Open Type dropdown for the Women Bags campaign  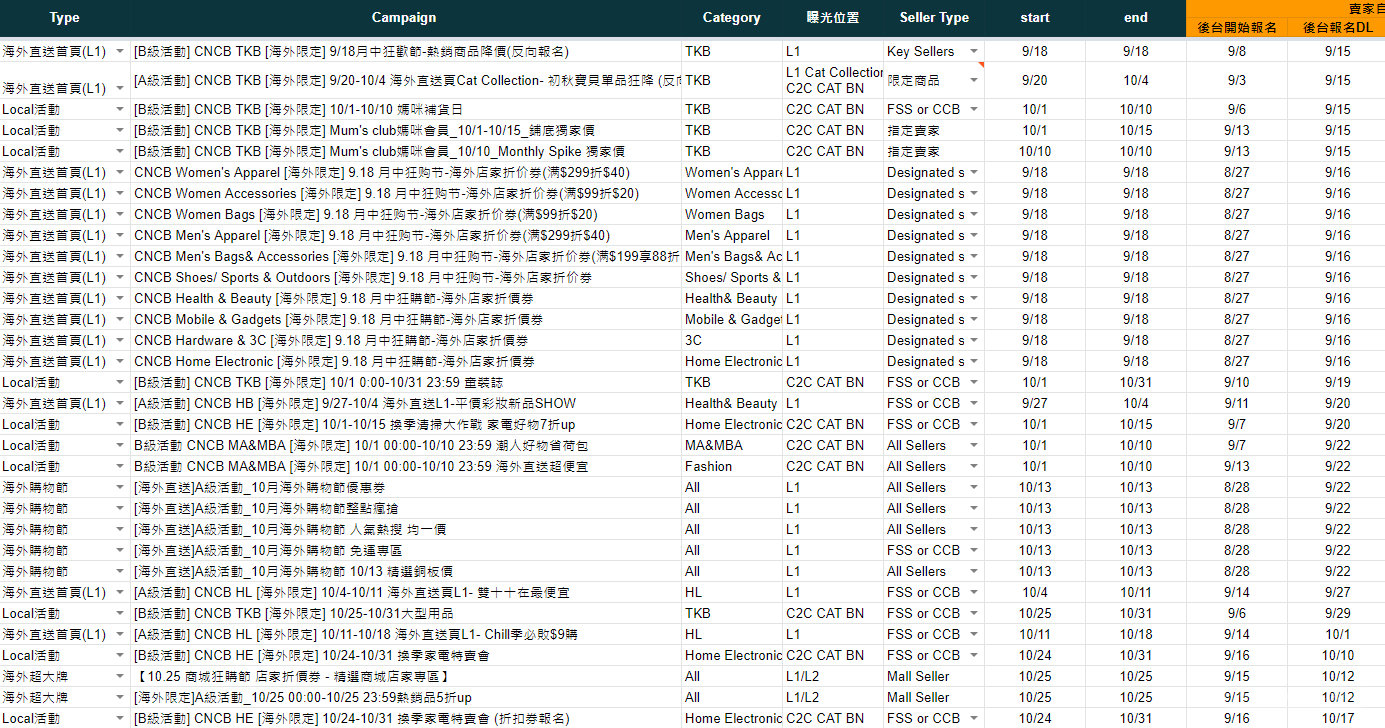click(120, 215)
